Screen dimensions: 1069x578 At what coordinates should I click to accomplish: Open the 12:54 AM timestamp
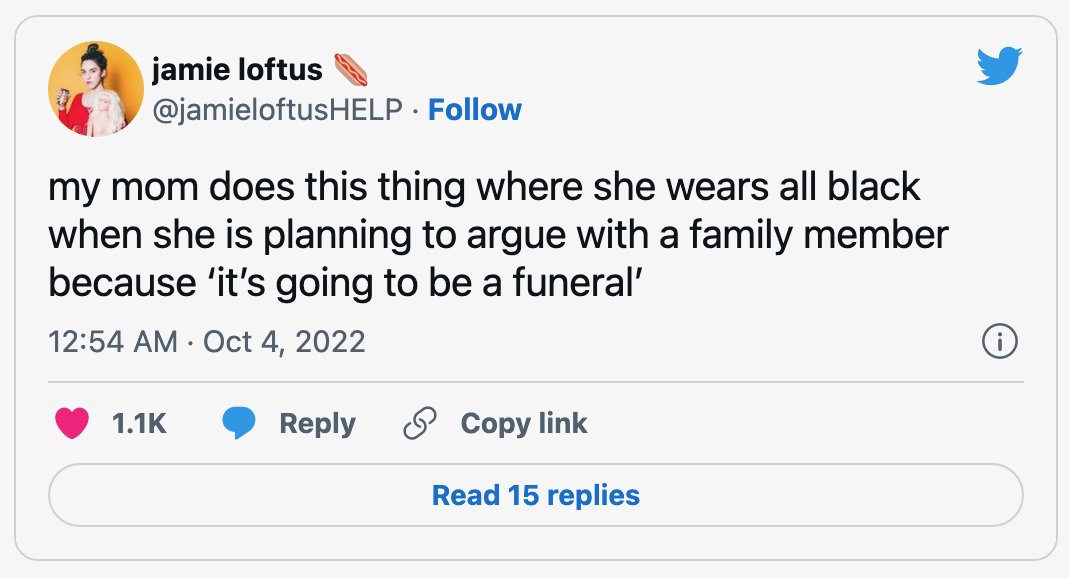112,341
